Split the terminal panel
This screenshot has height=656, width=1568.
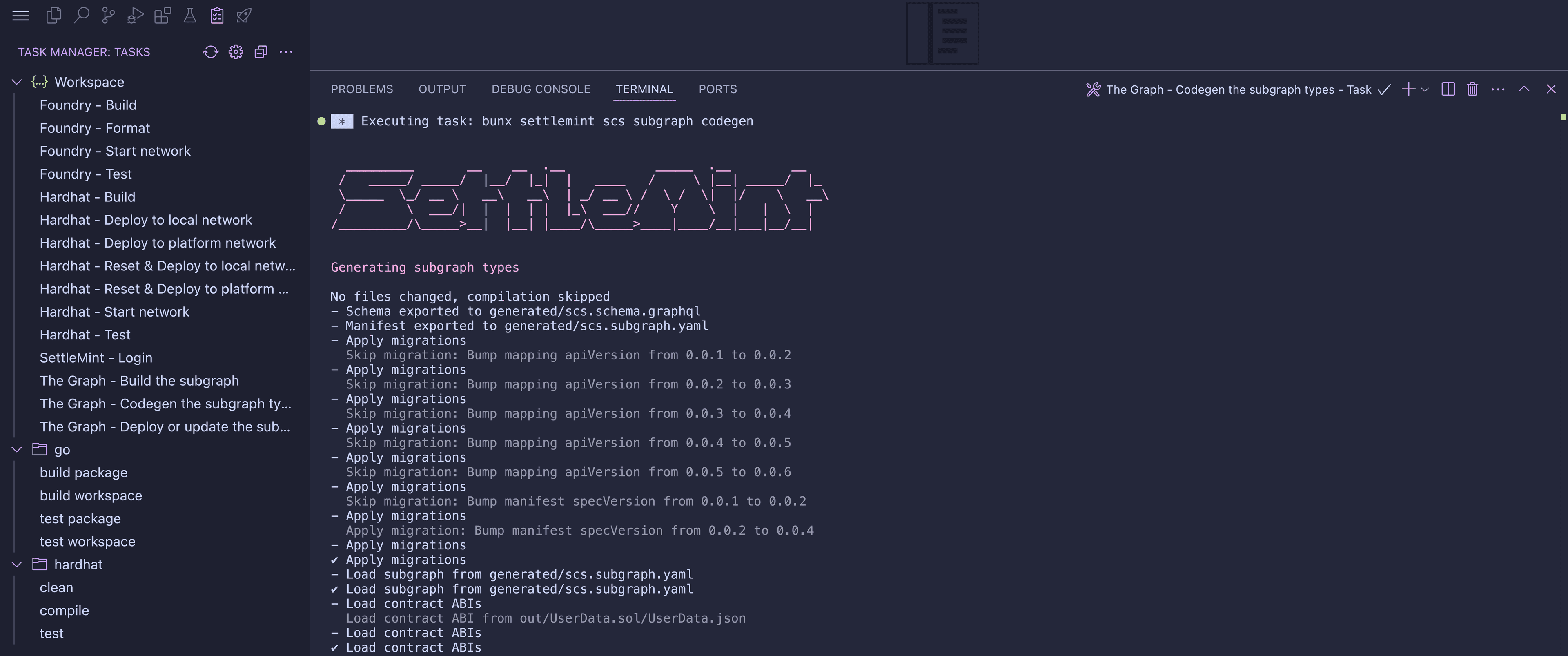(1448, 89)
